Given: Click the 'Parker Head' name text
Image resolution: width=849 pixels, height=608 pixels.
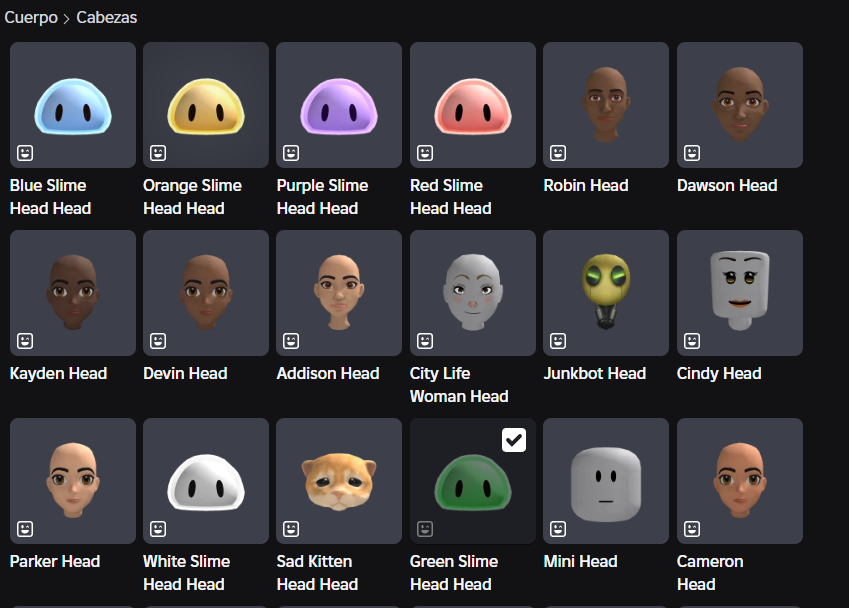Looking at the screenshot, I should click(55, 561).
